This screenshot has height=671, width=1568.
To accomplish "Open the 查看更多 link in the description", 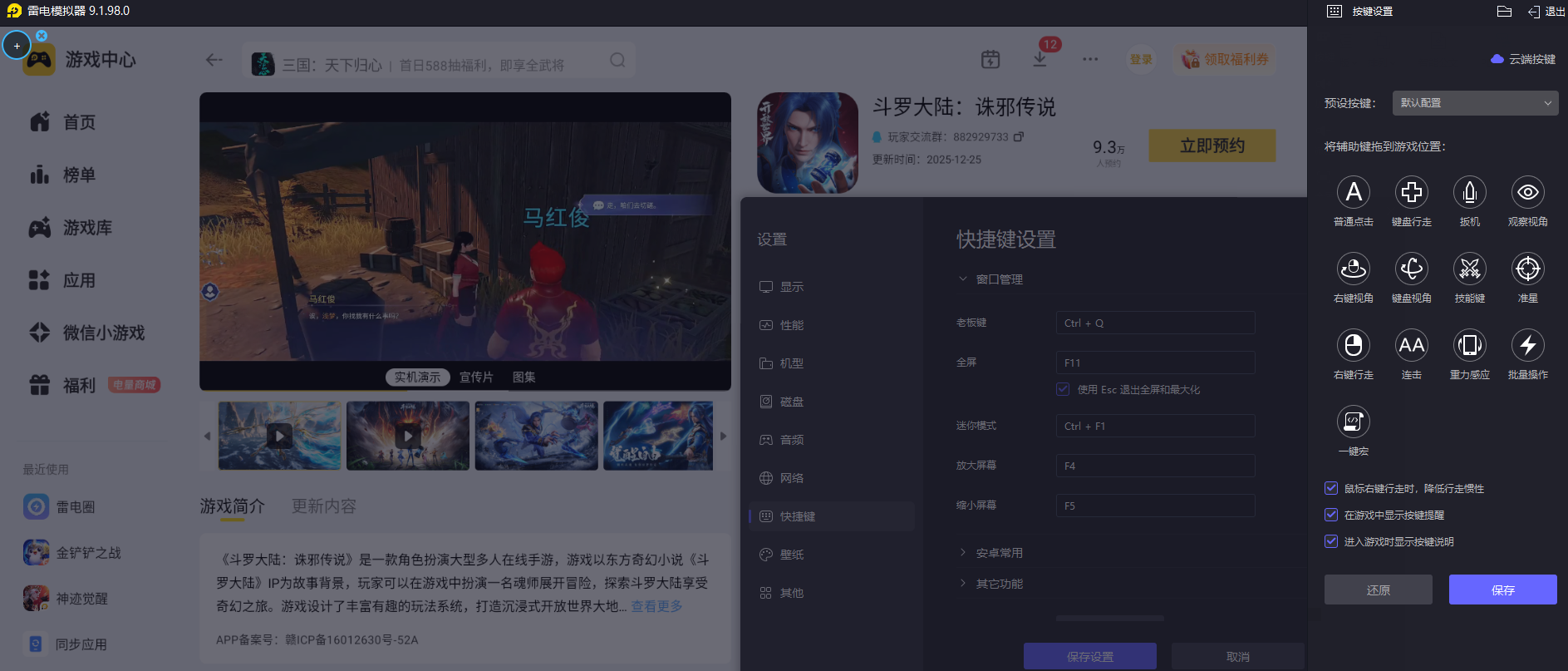I will click(x=656, y=606).
